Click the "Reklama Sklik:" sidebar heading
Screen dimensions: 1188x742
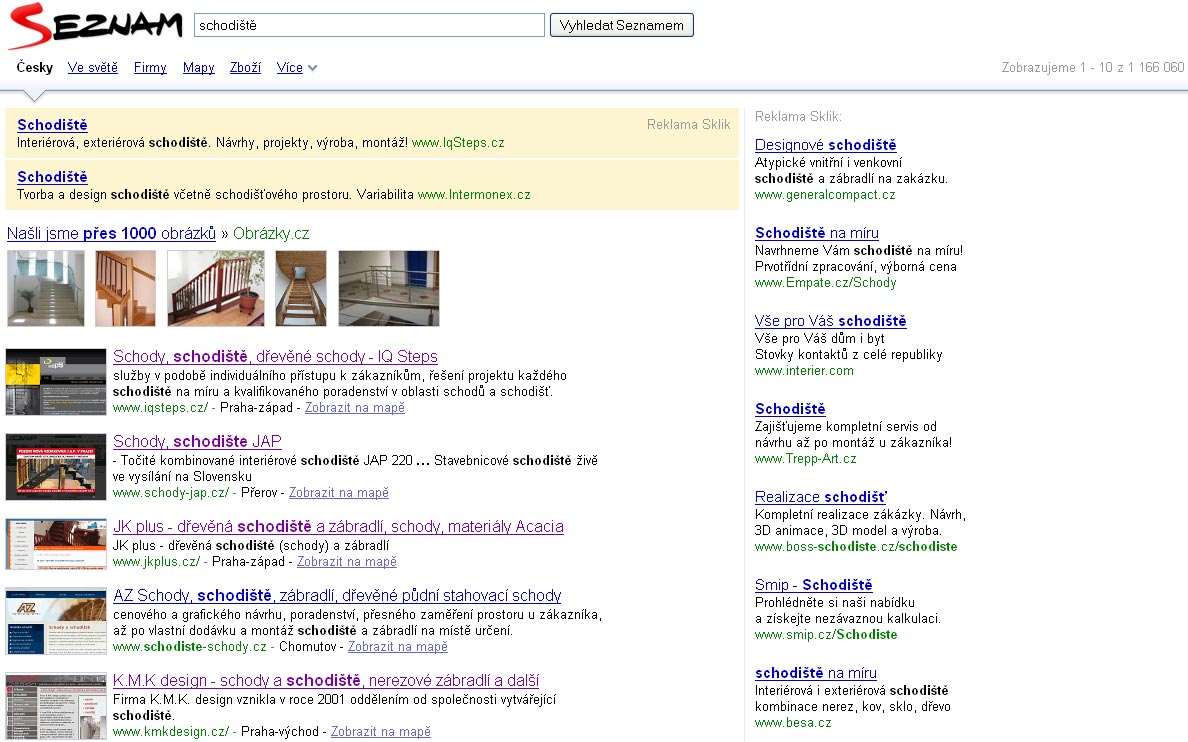tap(799, 116)
